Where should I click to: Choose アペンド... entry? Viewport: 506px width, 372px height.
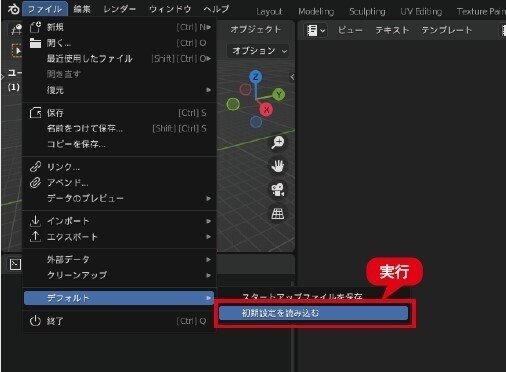120,183
